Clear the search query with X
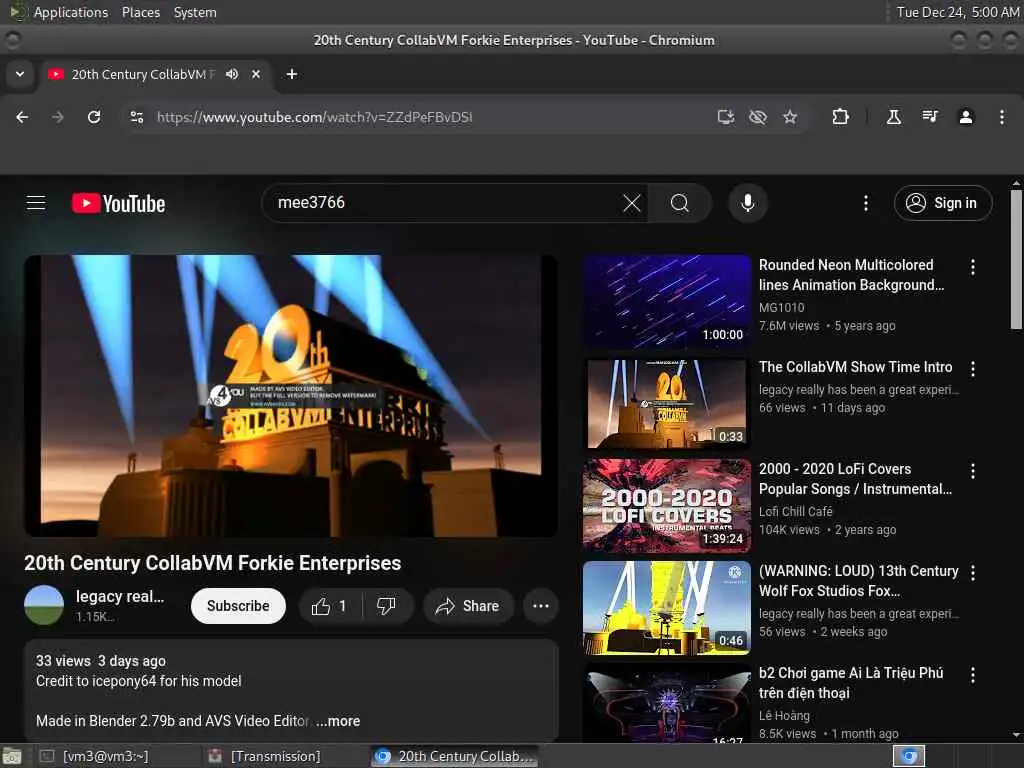1024x768 pixels. point(632,203)
